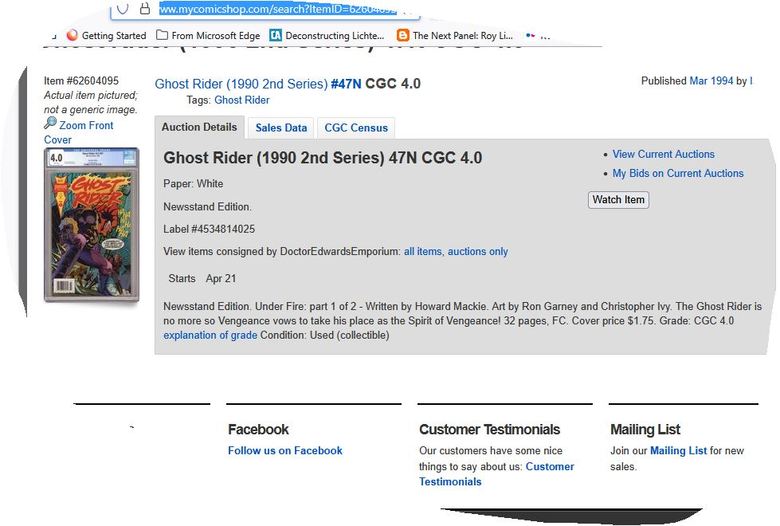View all items consigned by DoctorEdwardsEmporium
The height and width of the screenshot is (526, 780).
(423, 251)
